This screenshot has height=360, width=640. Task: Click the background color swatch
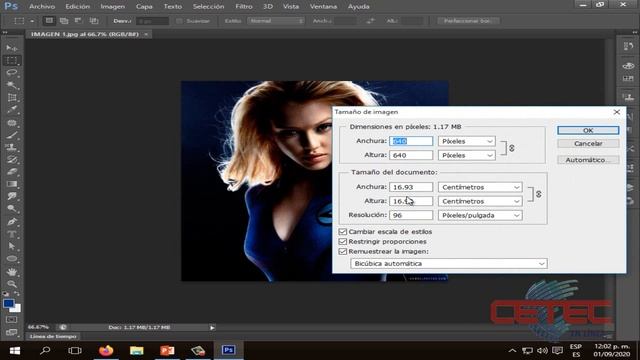coord(16,309)
